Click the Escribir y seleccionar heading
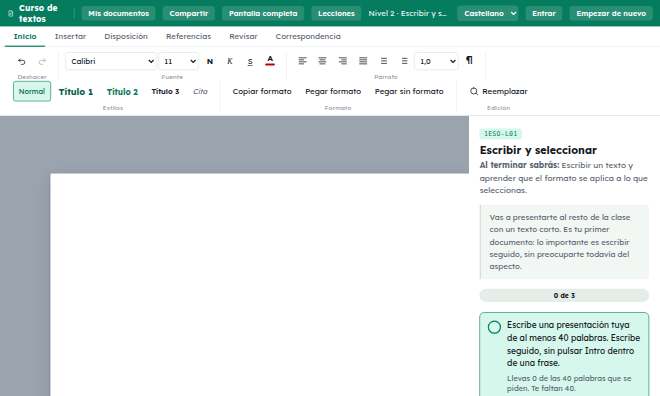Screen dimensions: 660x396 538,150
